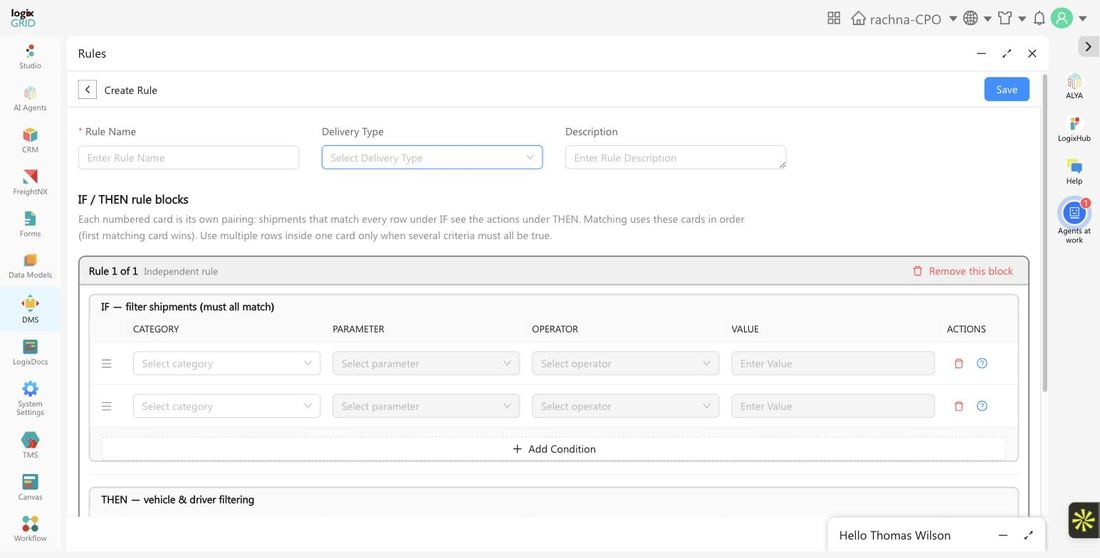Viewport: 1100px width, 558px height.
Task: Open LogixHub from right panel
Action: (1074, 129)
